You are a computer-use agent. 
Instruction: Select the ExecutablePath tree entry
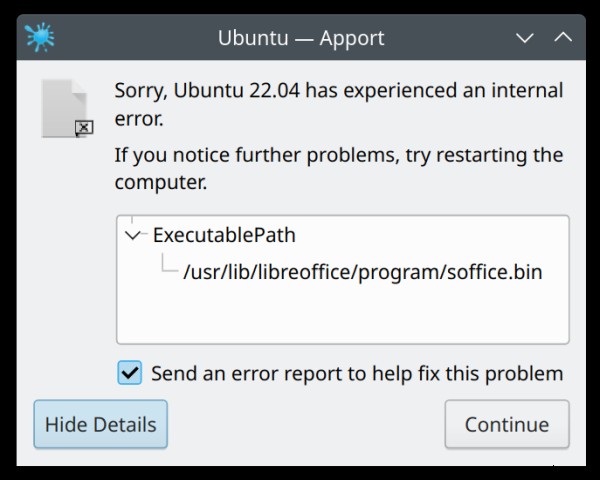point(224,235)
